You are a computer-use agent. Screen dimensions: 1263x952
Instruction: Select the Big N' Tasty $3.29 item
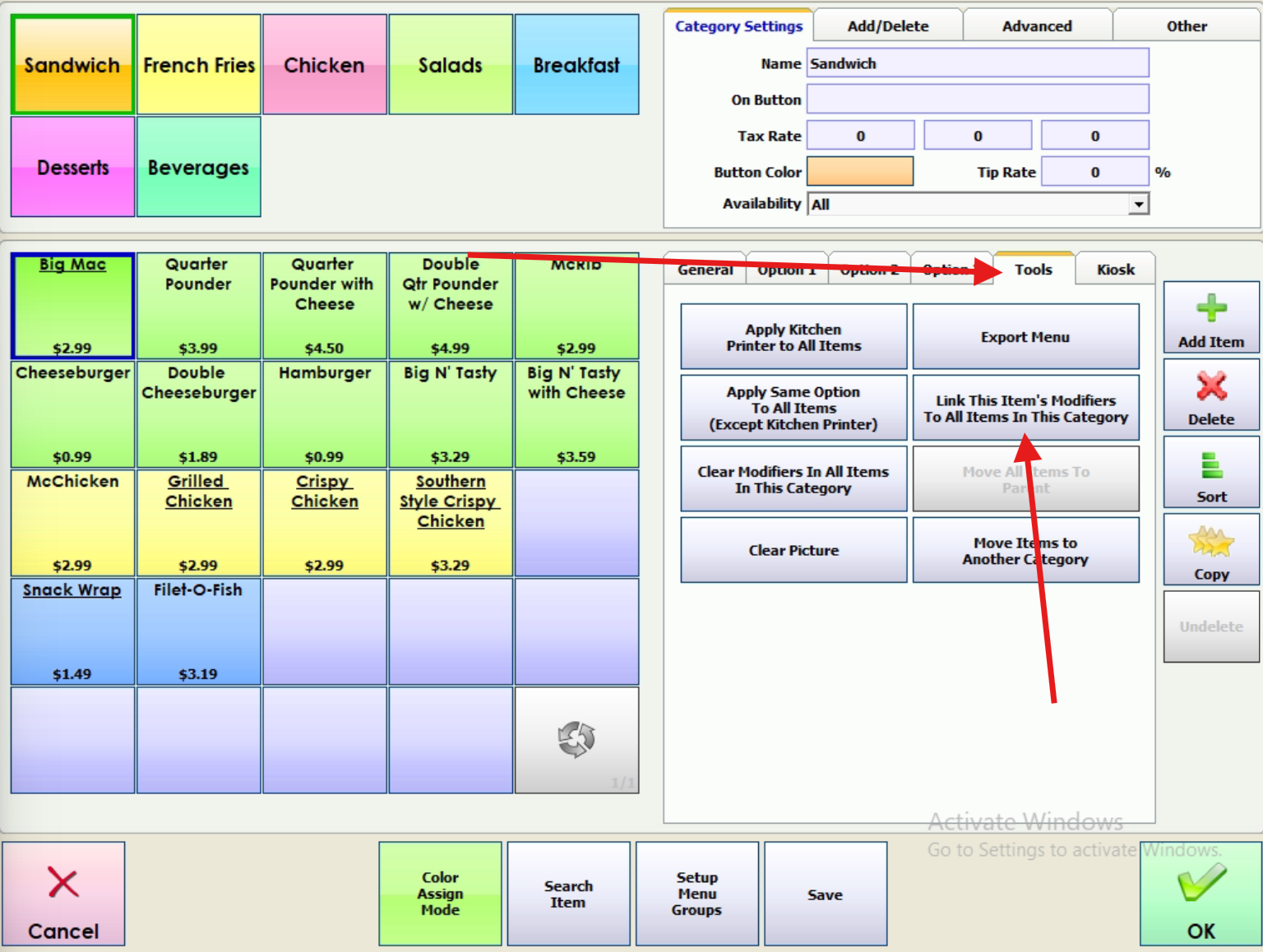point(451,414)
